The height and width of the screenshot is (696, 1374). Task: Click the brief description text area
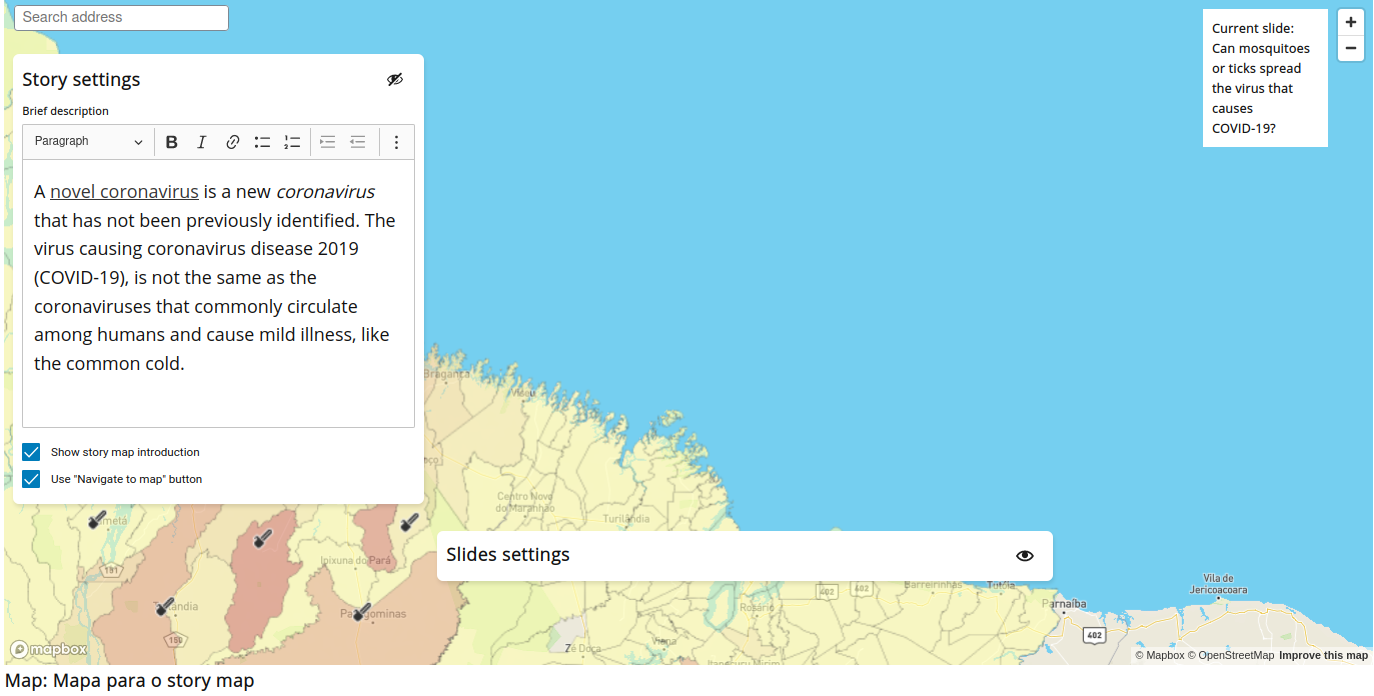(x=218, y=293)
